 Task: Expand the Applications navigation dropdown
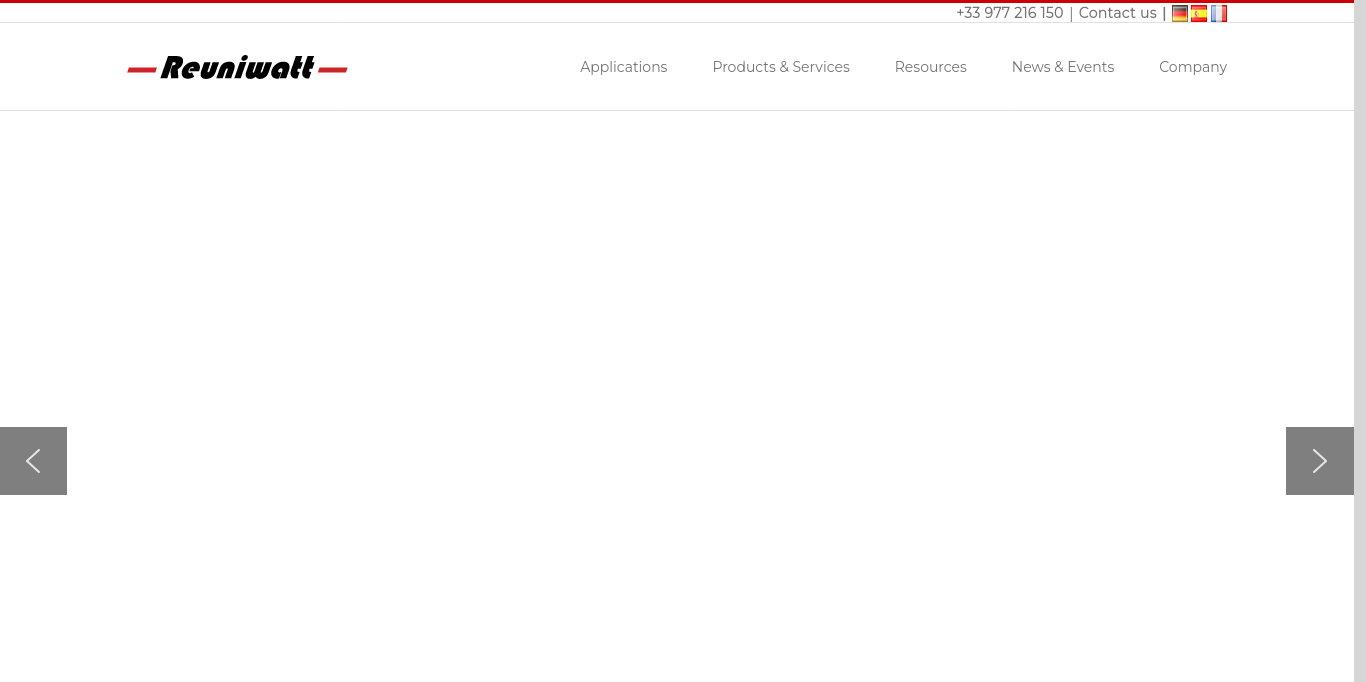tap(623, 67)
